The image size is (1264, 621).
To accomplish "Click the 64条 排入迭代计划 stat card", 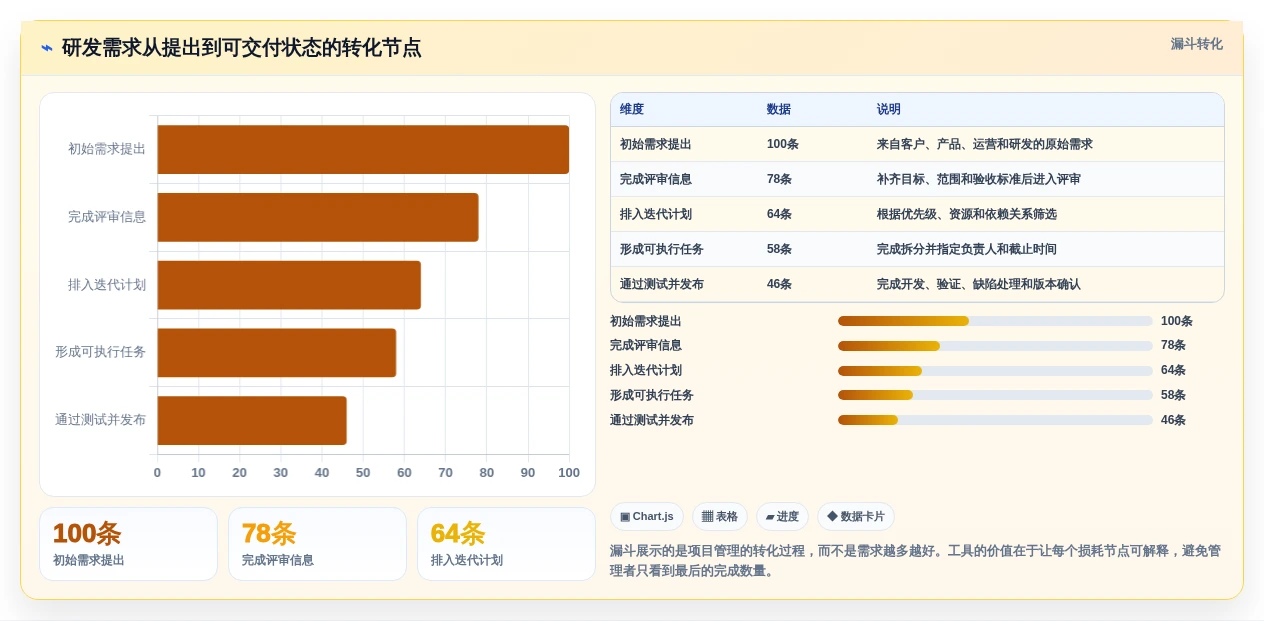I will (x=506, y=544).
